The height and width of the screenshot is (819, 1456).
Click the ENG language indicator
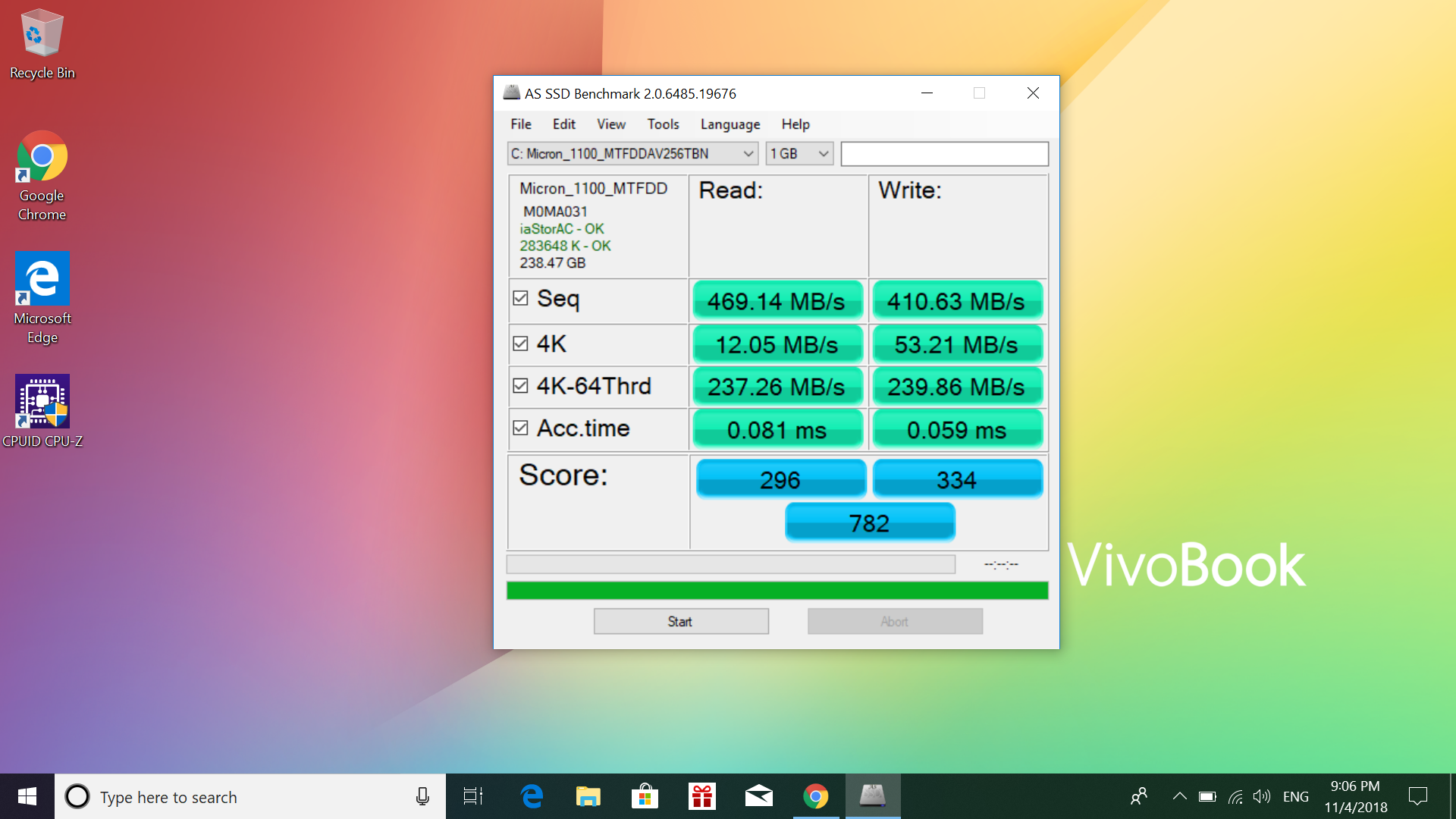click(1296, 796)
